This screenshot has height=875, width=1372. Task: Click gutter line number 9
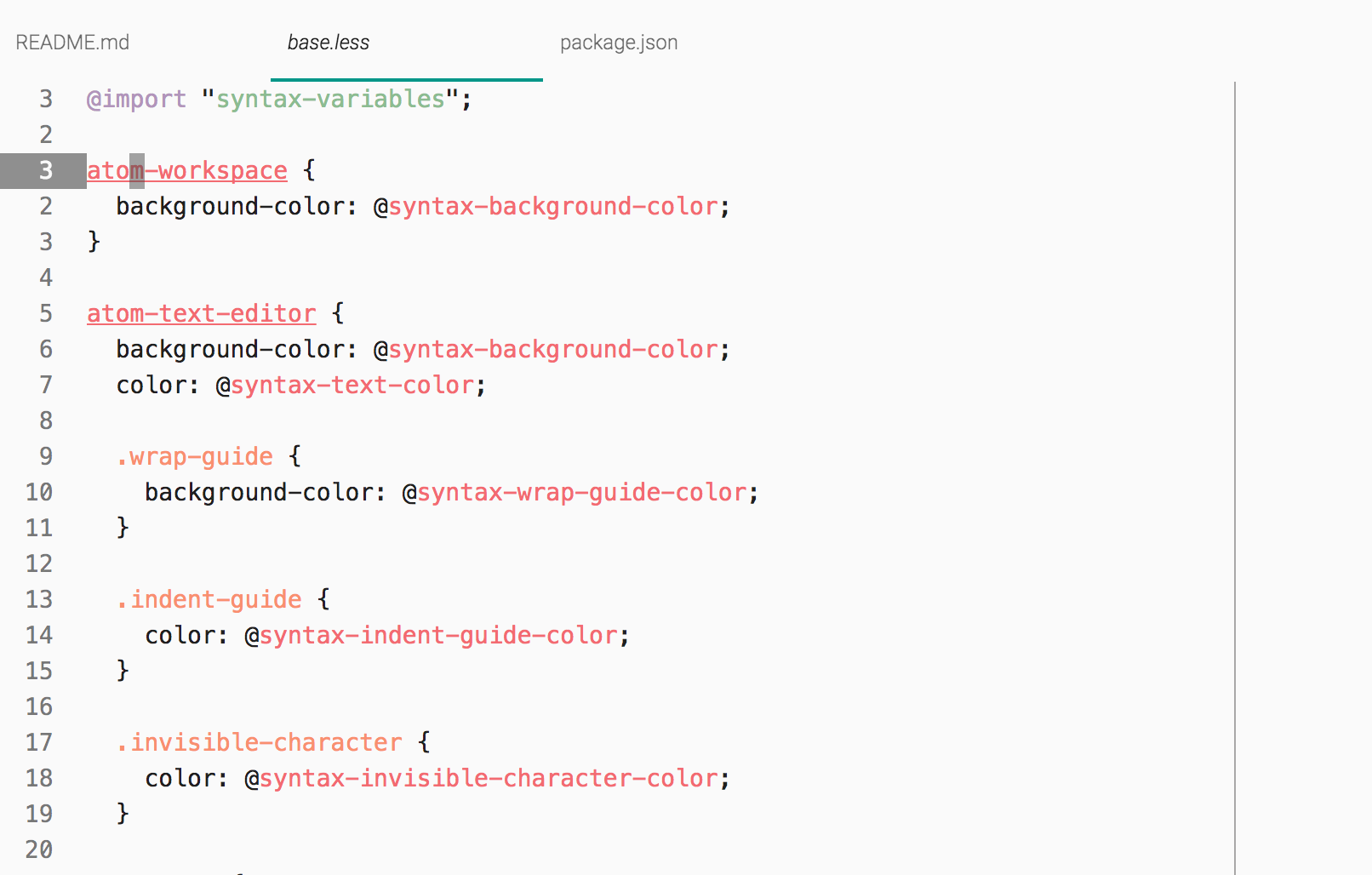46,456
